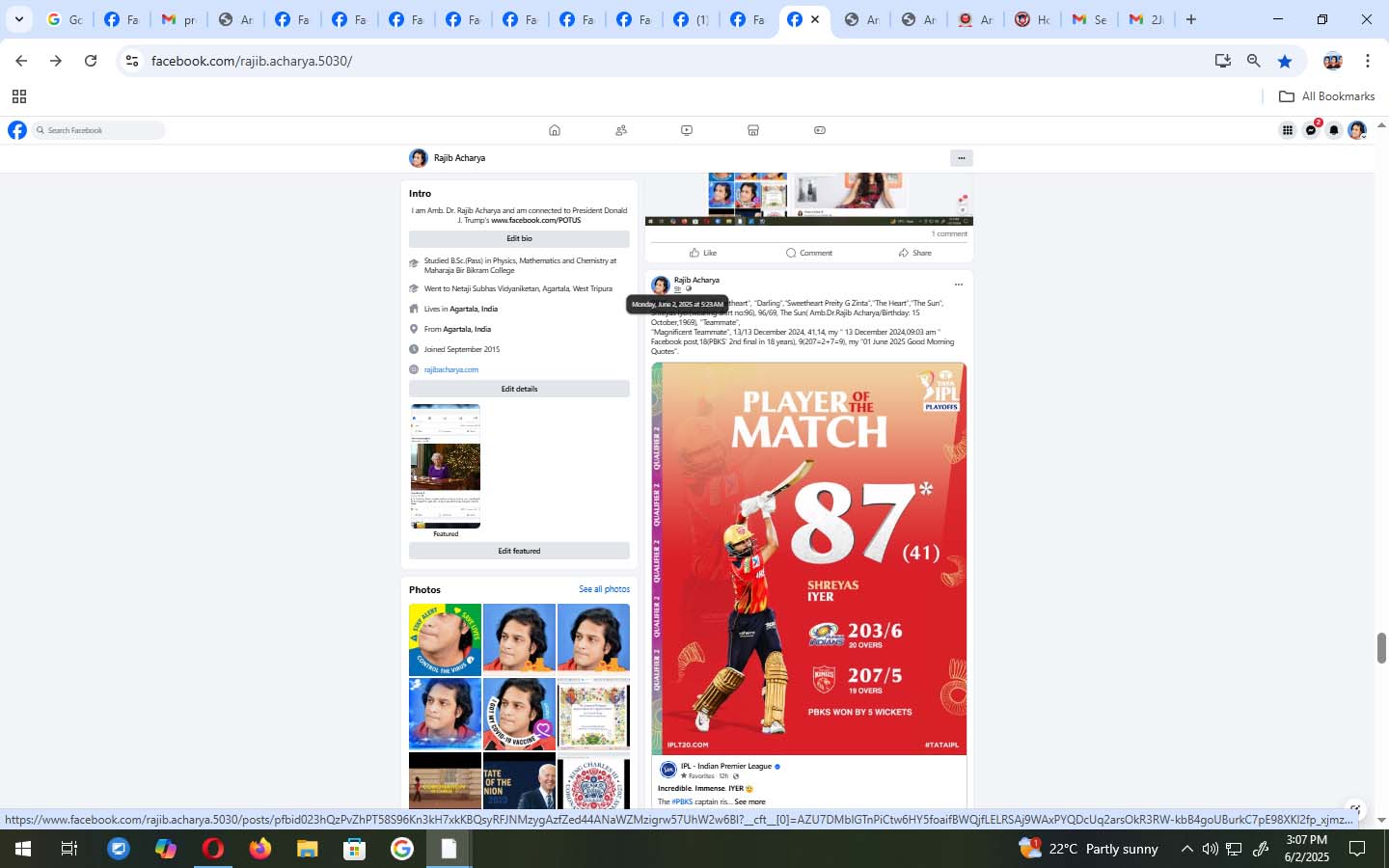Open Firefox from the taskbar
Image resolution: width=1389 pixels, height=868 pixels.
(x=260, y=849)
